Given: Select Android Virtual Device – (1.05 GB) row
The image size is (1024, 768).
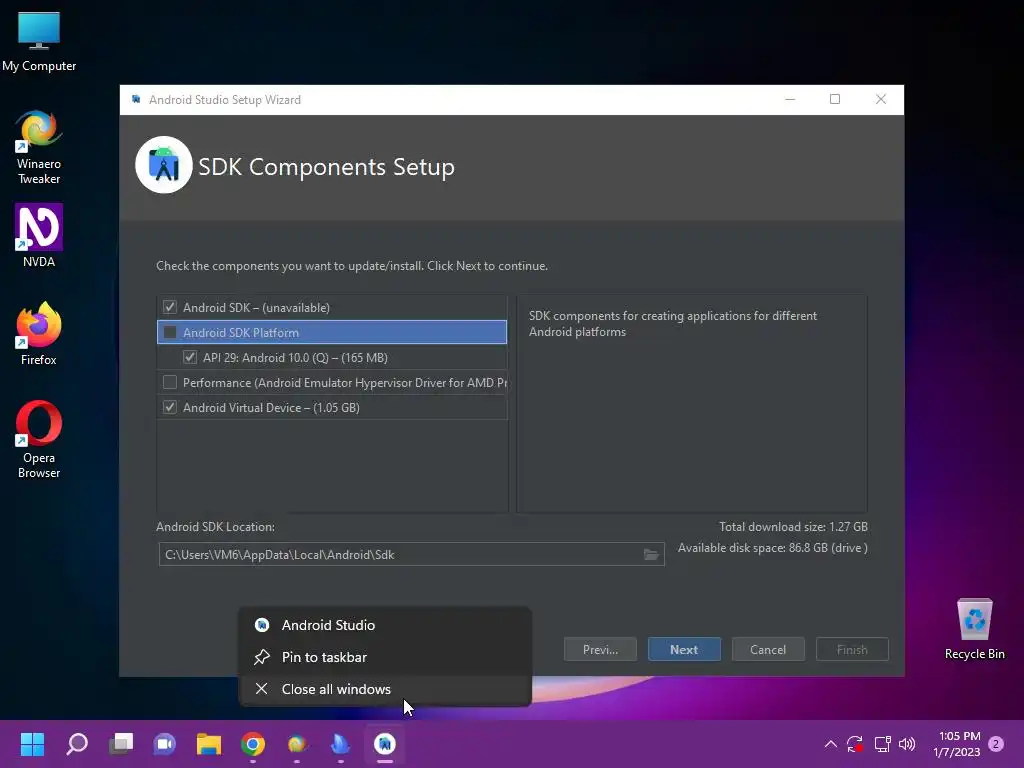Looking at the screenshot, I should click(x=332, y=408).
